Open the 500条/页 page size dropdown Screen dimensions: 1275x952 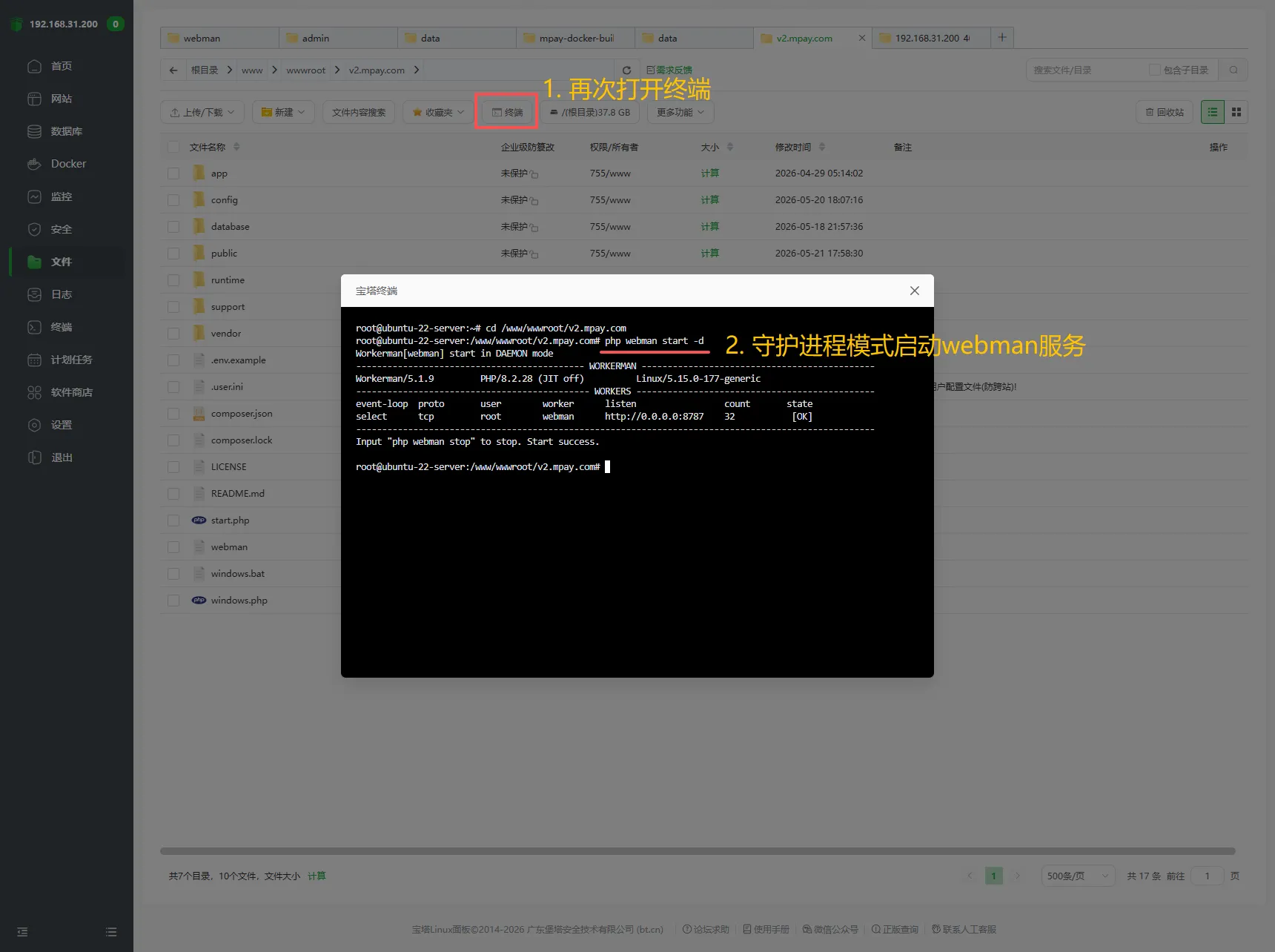coord(1078,876)
